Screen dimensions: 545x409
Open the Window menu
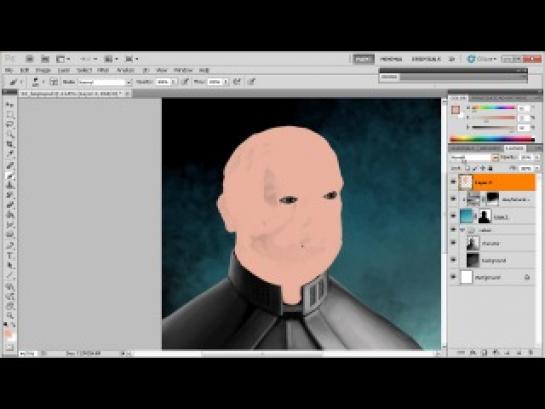[183, 70]
